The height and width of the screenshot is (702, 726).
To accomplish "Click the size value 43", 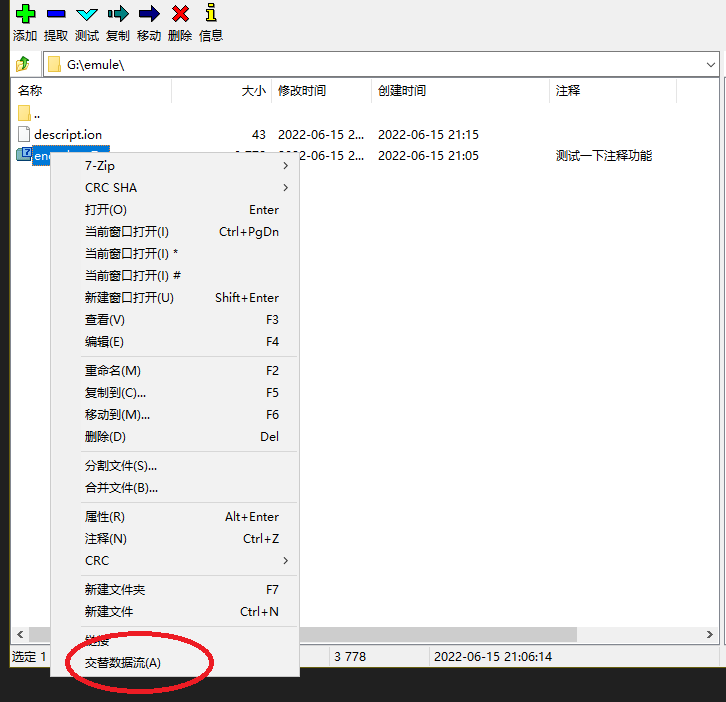I will 258,135.
